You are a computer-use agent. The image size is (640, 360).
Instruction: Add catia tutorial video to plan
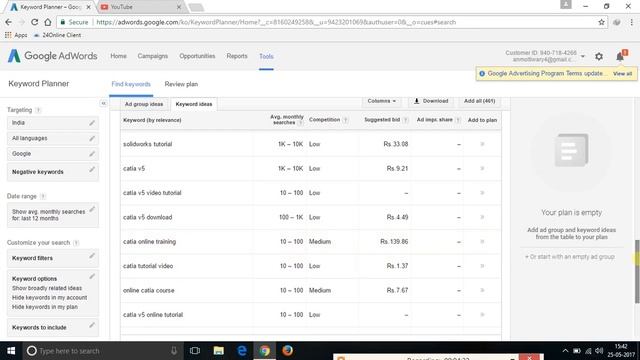[x=482, y=266]
